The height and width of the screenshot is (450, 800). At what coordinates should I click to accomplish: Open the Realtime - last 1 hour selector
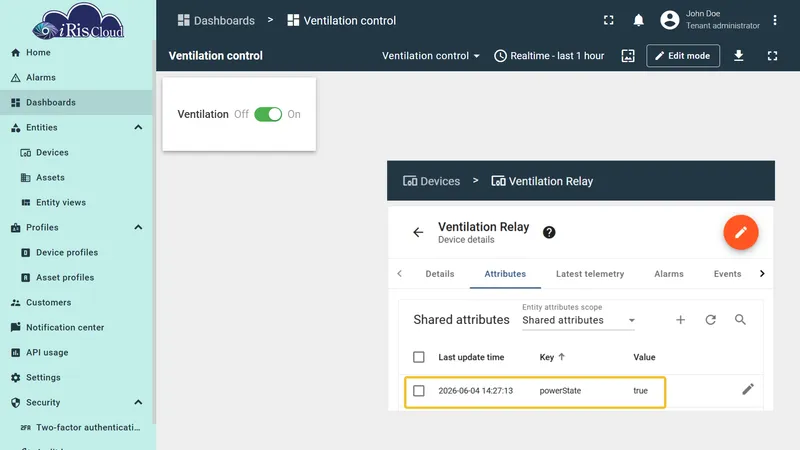tap(549, 56)
